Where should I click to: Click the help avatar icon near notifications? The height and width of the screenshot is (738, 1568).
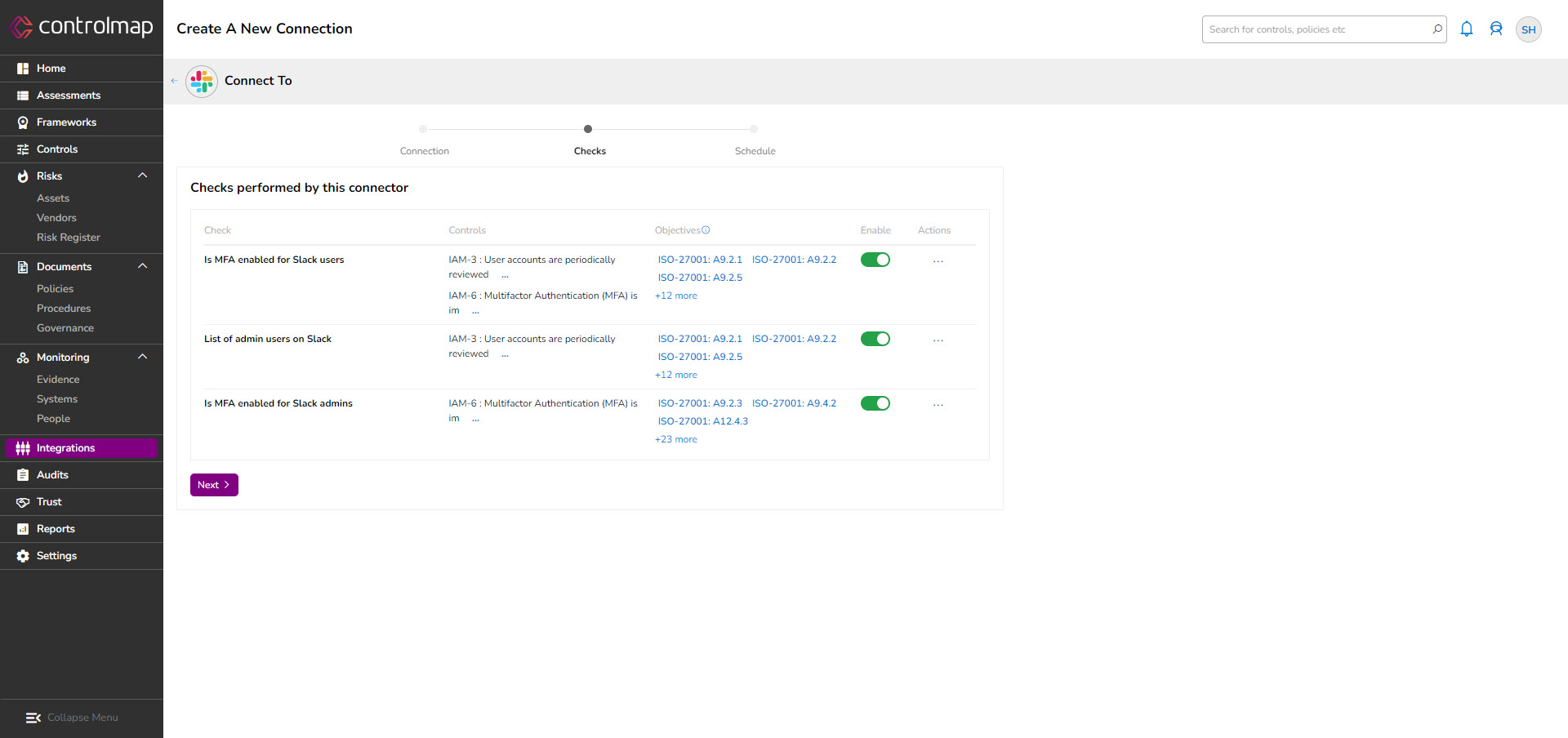1496,29
